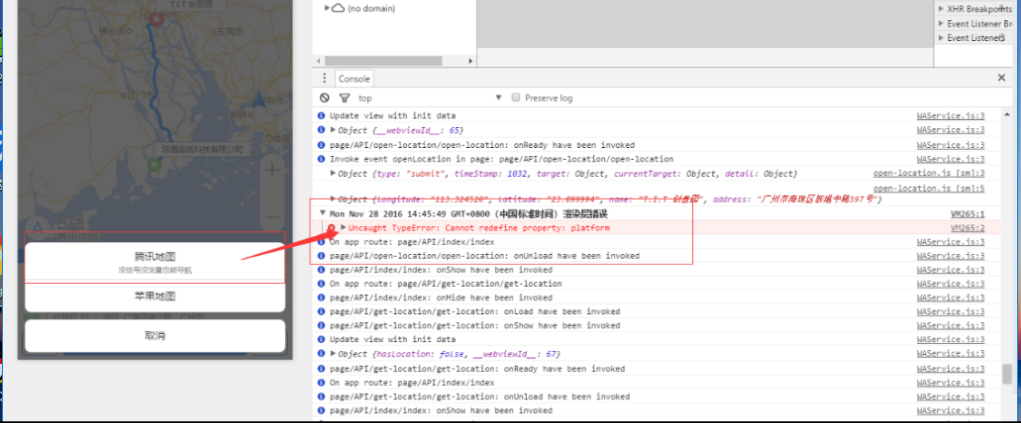
Task: Select the Console tab
Action: point(354,79)
